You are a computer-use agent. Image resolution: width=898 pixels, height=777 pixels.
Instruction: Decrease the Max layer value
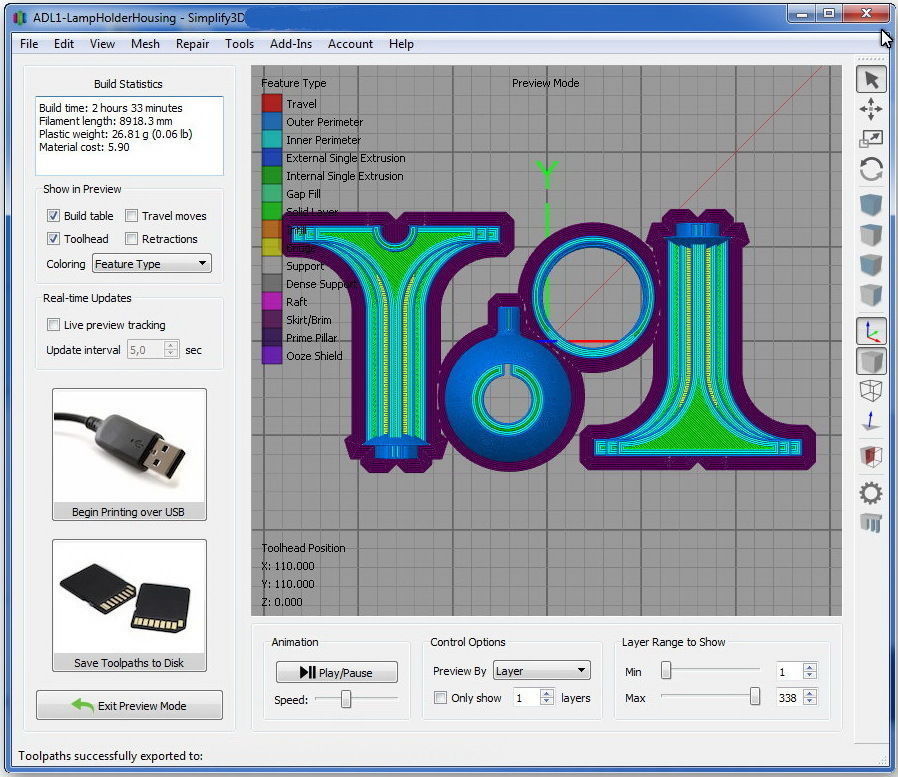(810, 702)
